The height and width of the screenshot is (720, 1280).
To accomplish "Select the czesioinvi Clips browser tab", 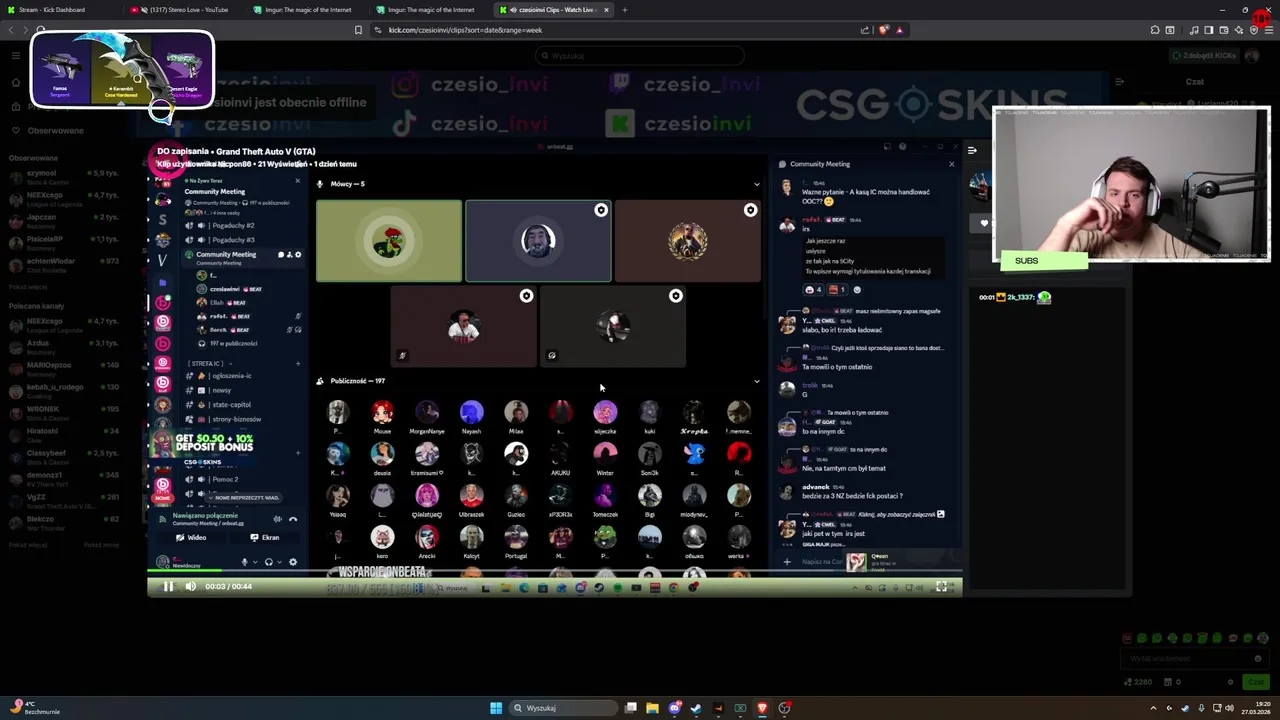I will click(553, 10).
